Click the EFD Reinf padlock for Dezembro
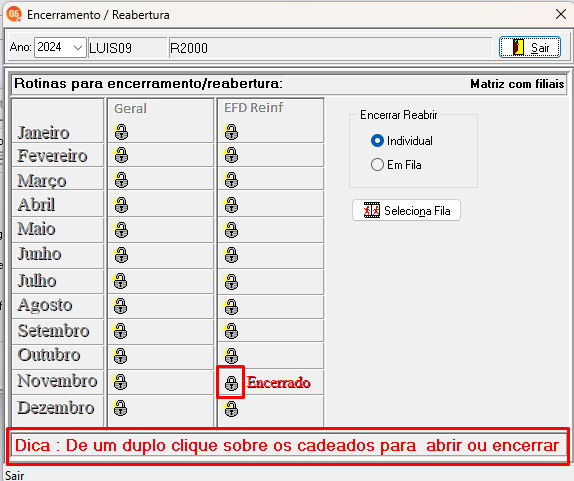This screenshot has width=574, height=481. click(231, 409)
